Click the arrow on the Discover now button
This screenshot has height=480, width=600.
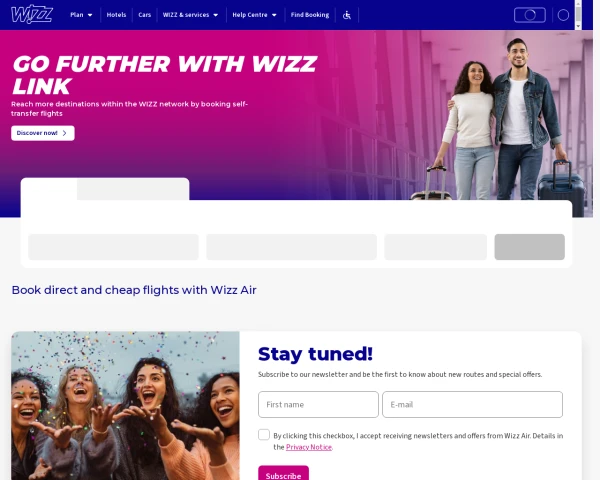pyautogui.click(x=65, y=133)
